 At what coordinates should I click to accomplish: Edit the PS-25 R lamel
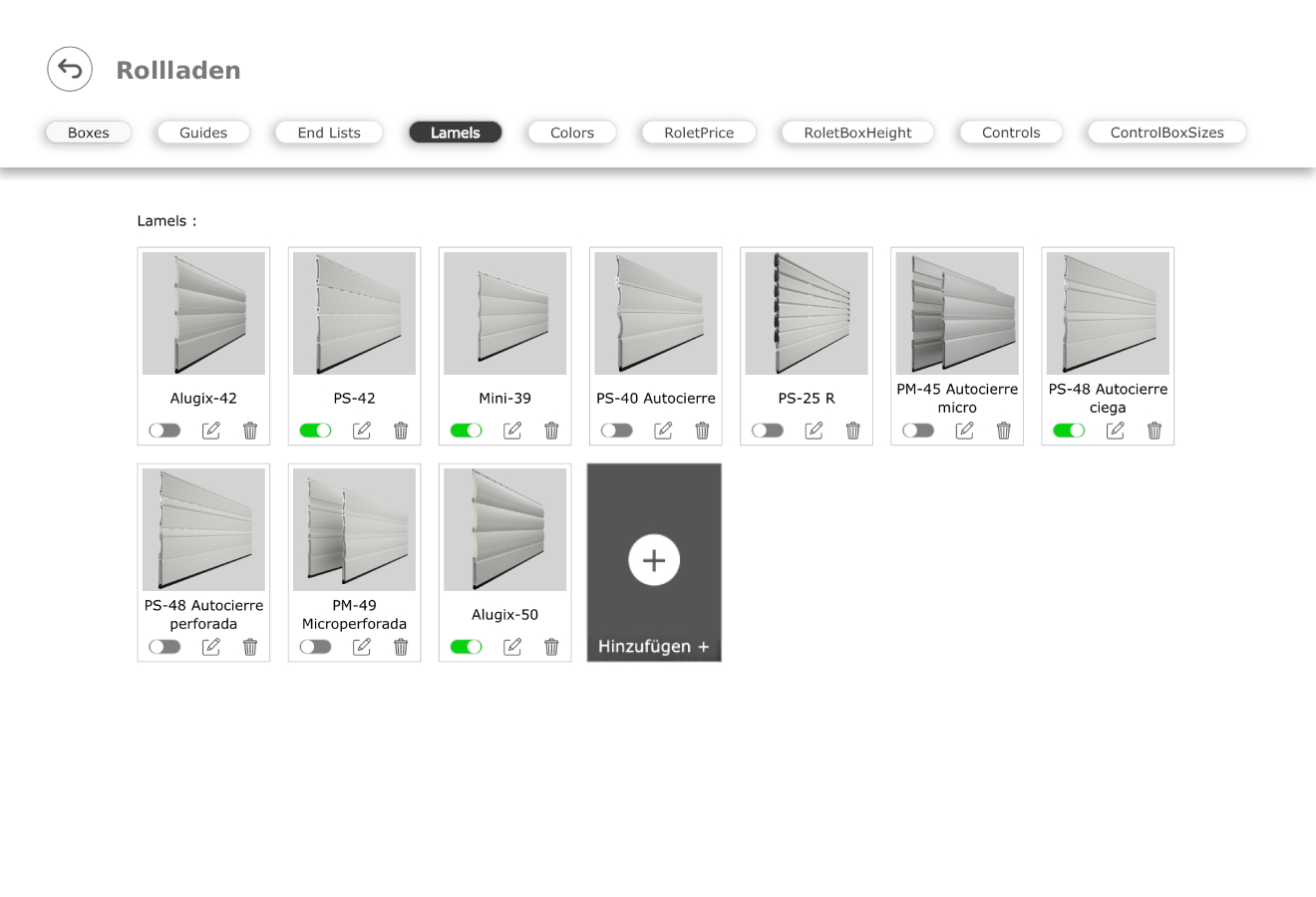coord(814,431)
